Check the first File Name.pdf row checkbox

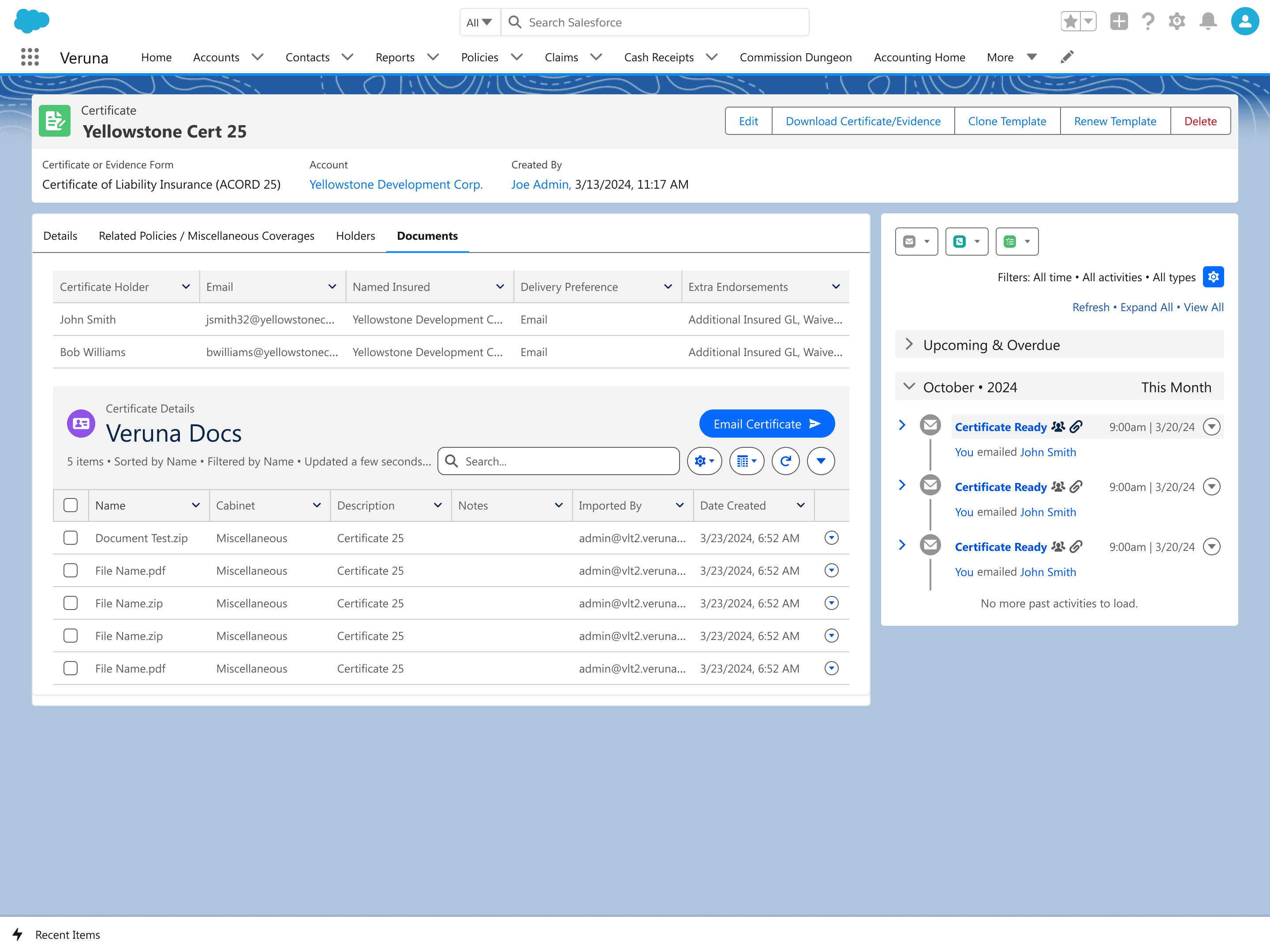point(71,570)
